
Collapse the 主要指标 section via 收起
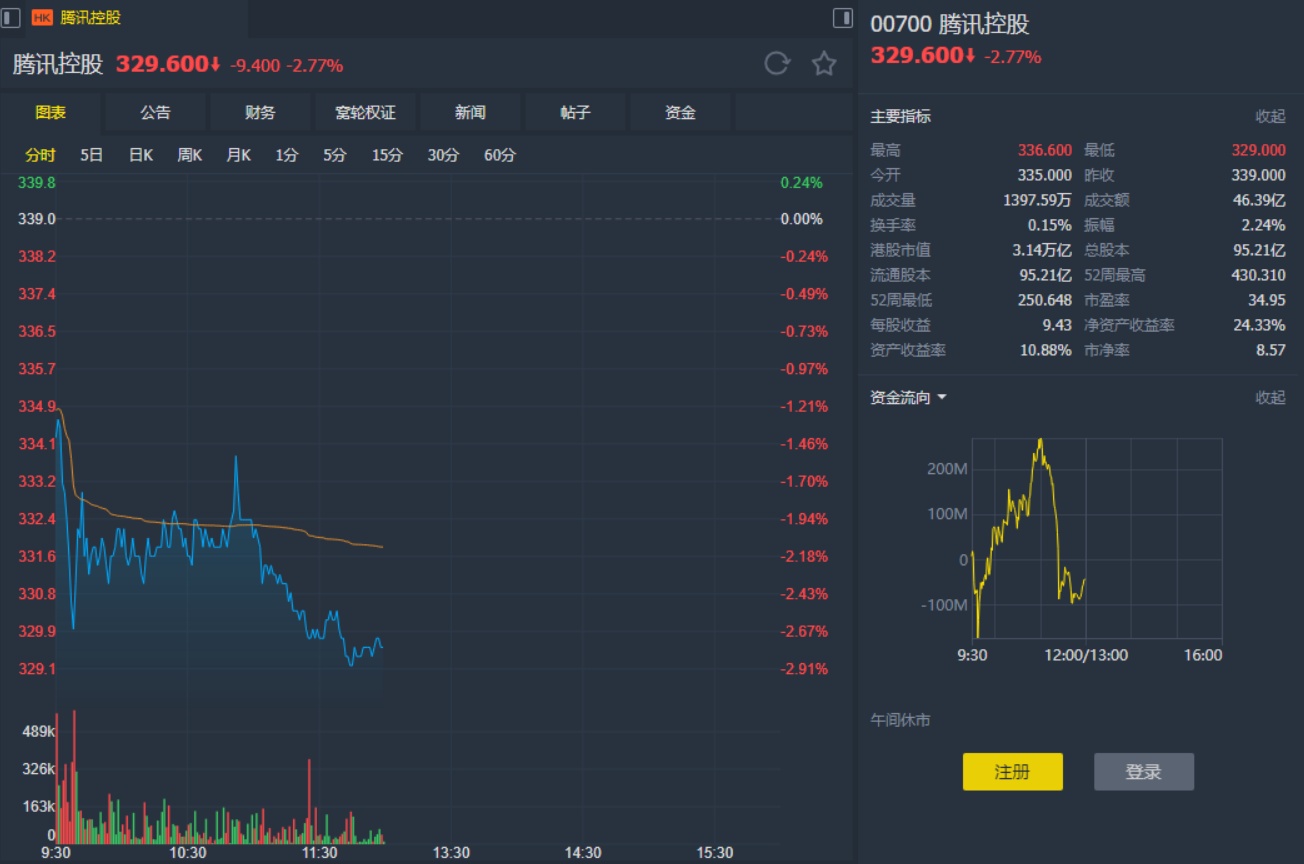[x=1271, y=116]
